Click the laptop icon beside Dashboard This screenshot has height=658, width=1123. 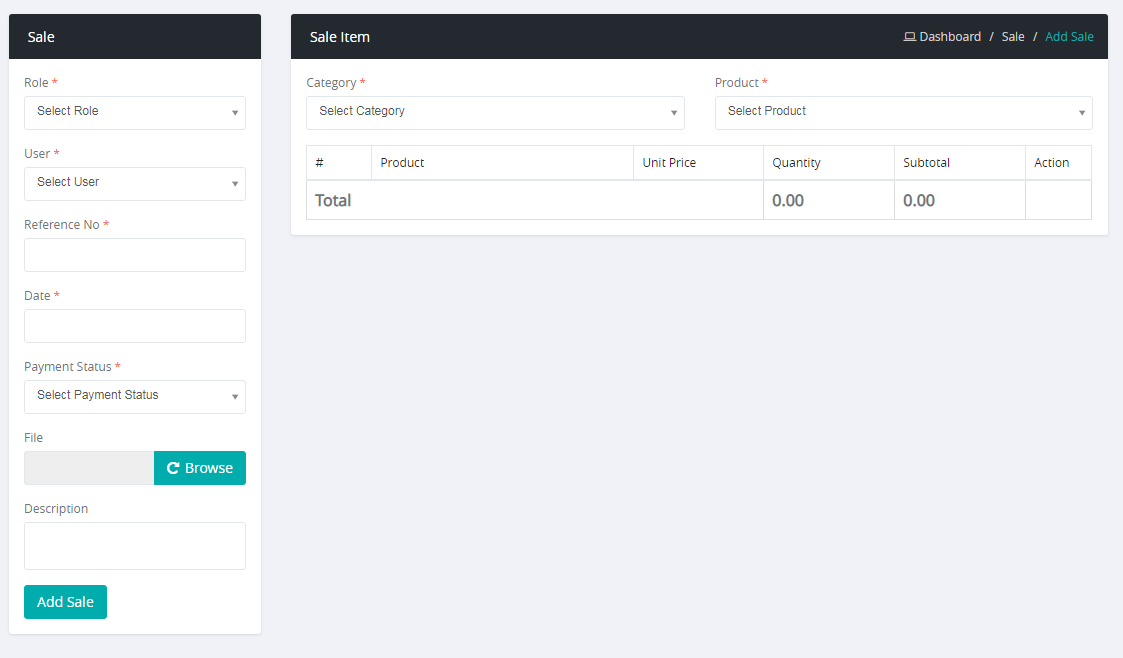pos(909,37)
